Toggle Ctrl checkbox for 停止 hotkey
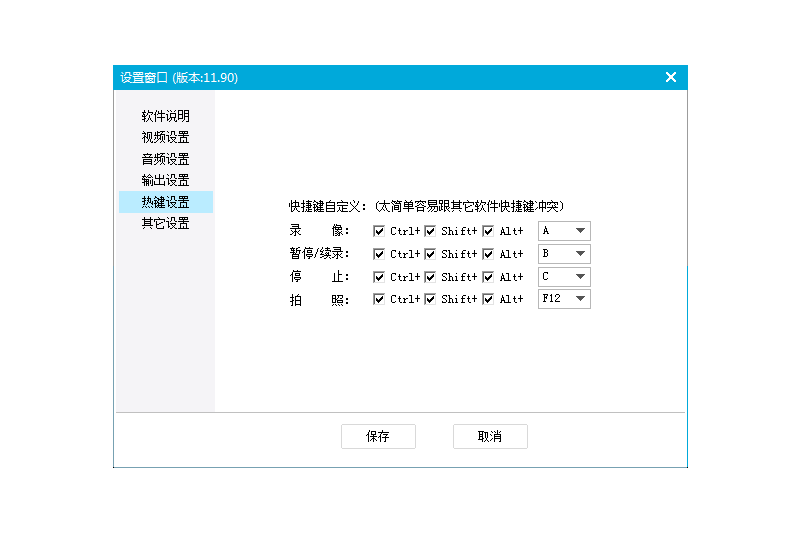The image size is (800, 533). pyautogui.click(x=379, y=277)
